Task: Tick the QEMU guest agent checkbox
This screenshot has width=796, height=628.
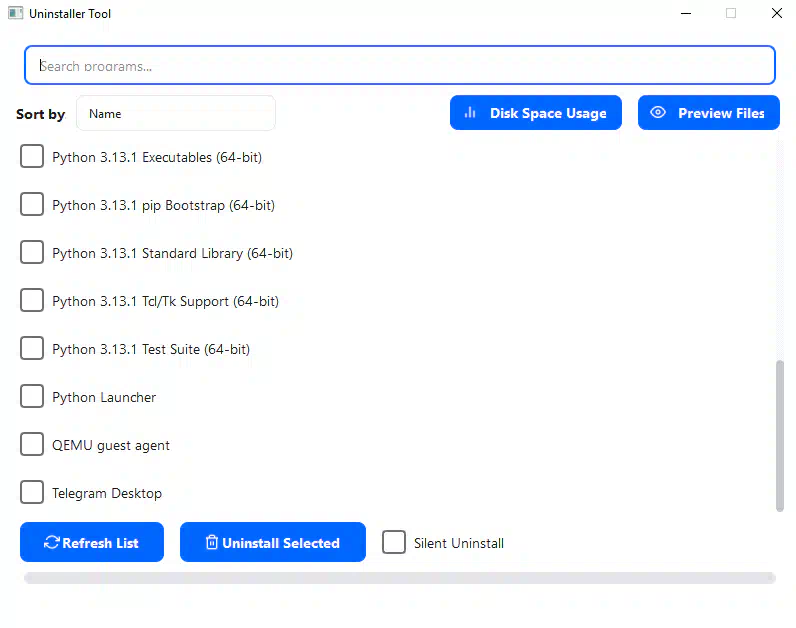Action: click(32, 445)
